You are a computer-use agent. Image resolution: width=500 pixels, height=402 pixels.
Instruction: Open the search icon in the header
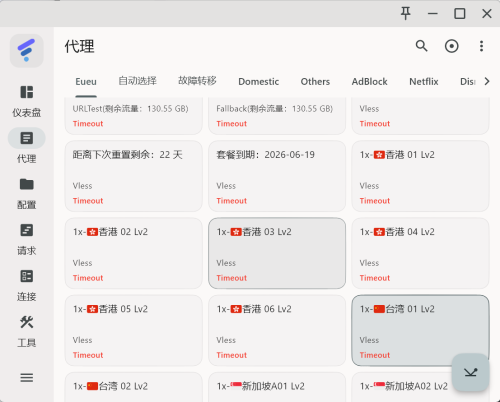point(421,46)
